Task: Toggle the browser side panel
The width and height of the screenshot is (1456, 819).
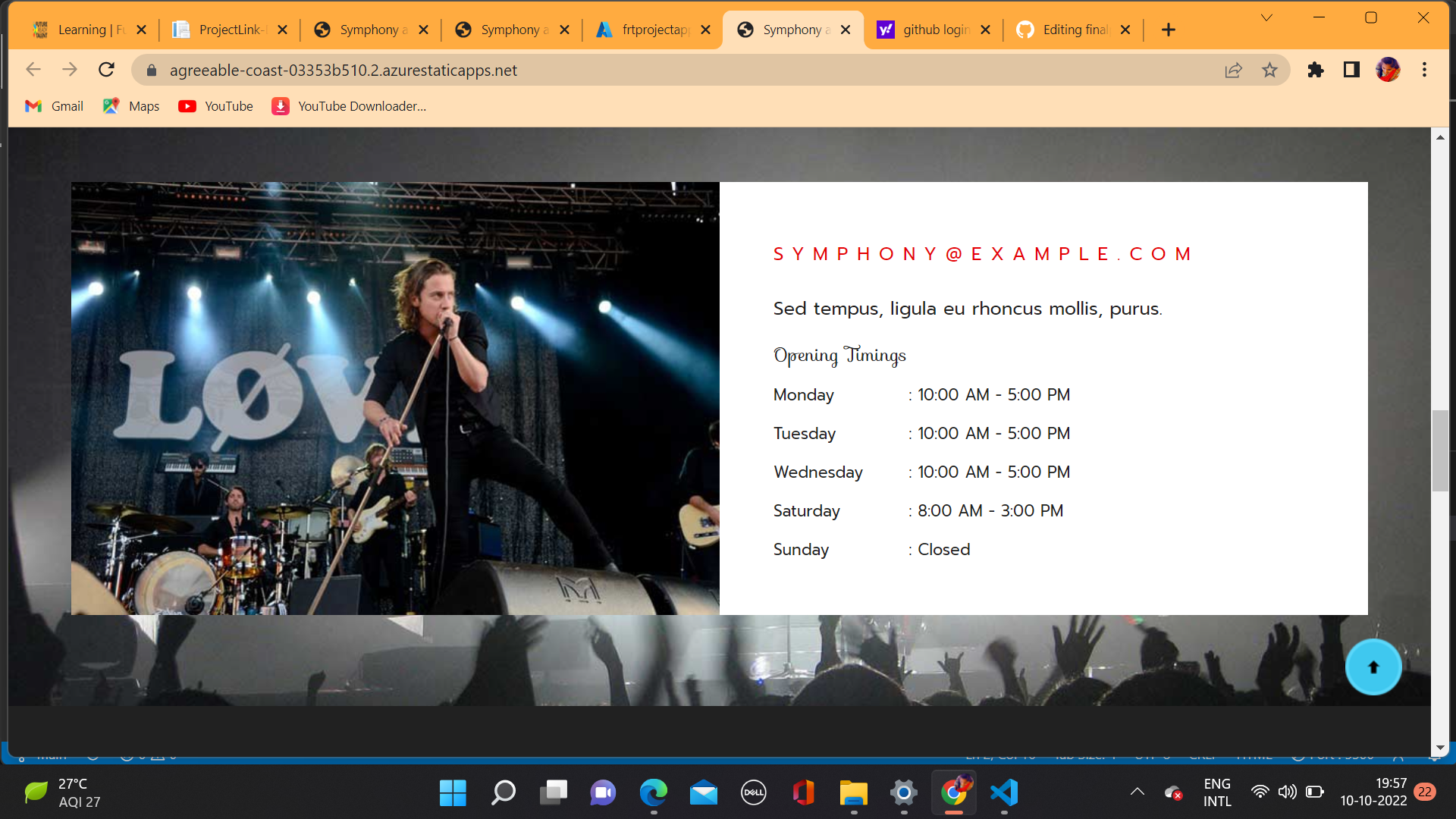Action: point(1351,70)
